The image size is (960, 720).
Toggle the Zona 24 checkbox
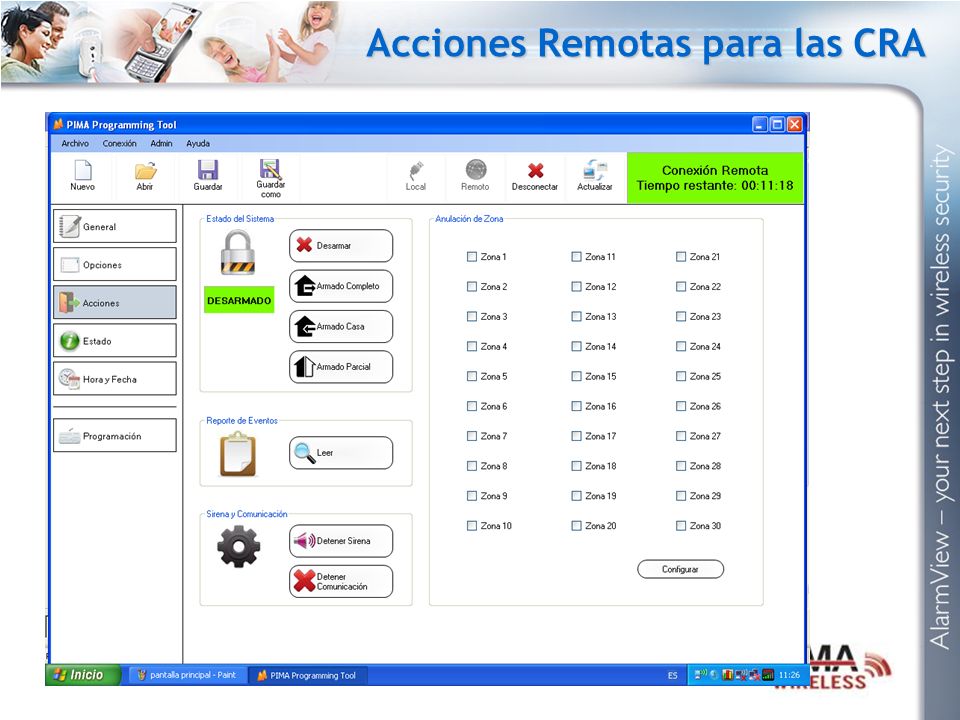(681, 346)
